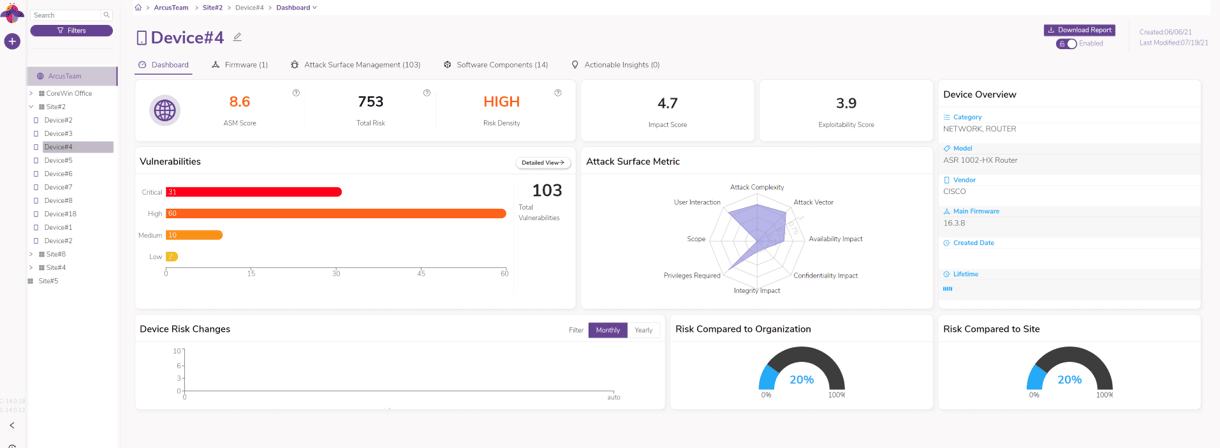Open Attack Surface Management (103) tab
The width and height of the screenshot is (1220, 448).
(x=355, y=65)
